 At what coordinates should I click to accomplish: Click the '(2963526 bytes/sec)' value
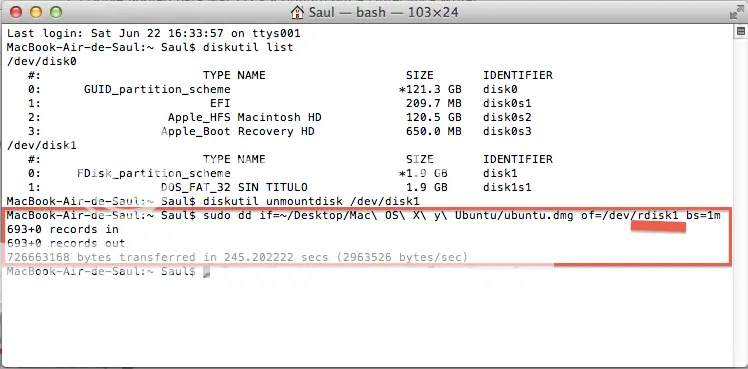point(402,257)
